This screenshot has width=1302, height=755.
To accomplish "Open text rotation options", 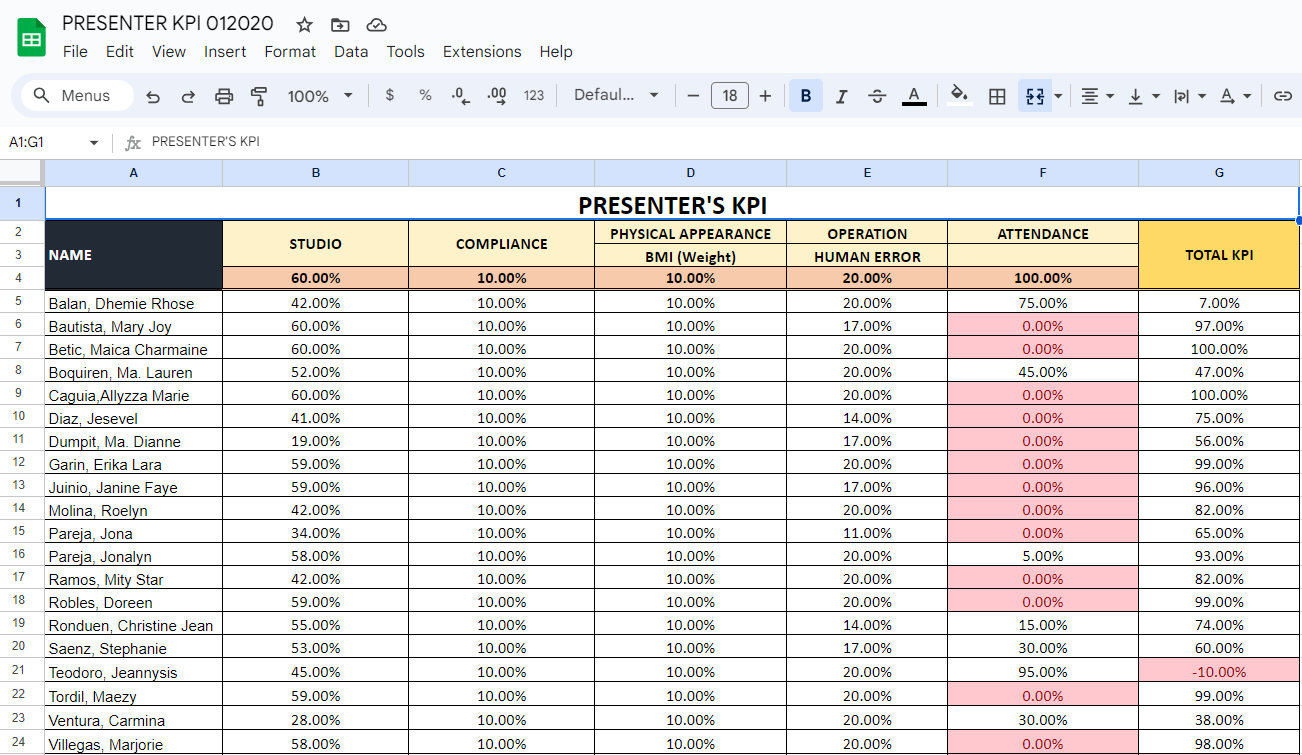I will 1235,96.
